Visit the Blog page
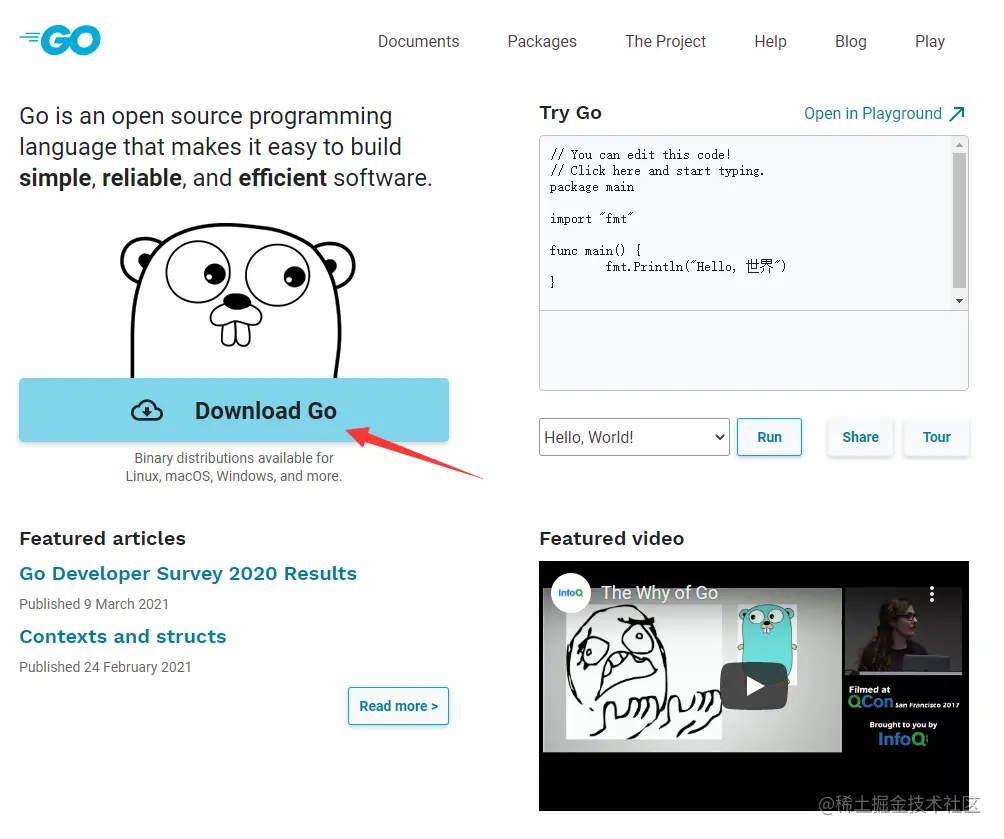This screenshot has width=1004, height=839. [x=850, y=42]
